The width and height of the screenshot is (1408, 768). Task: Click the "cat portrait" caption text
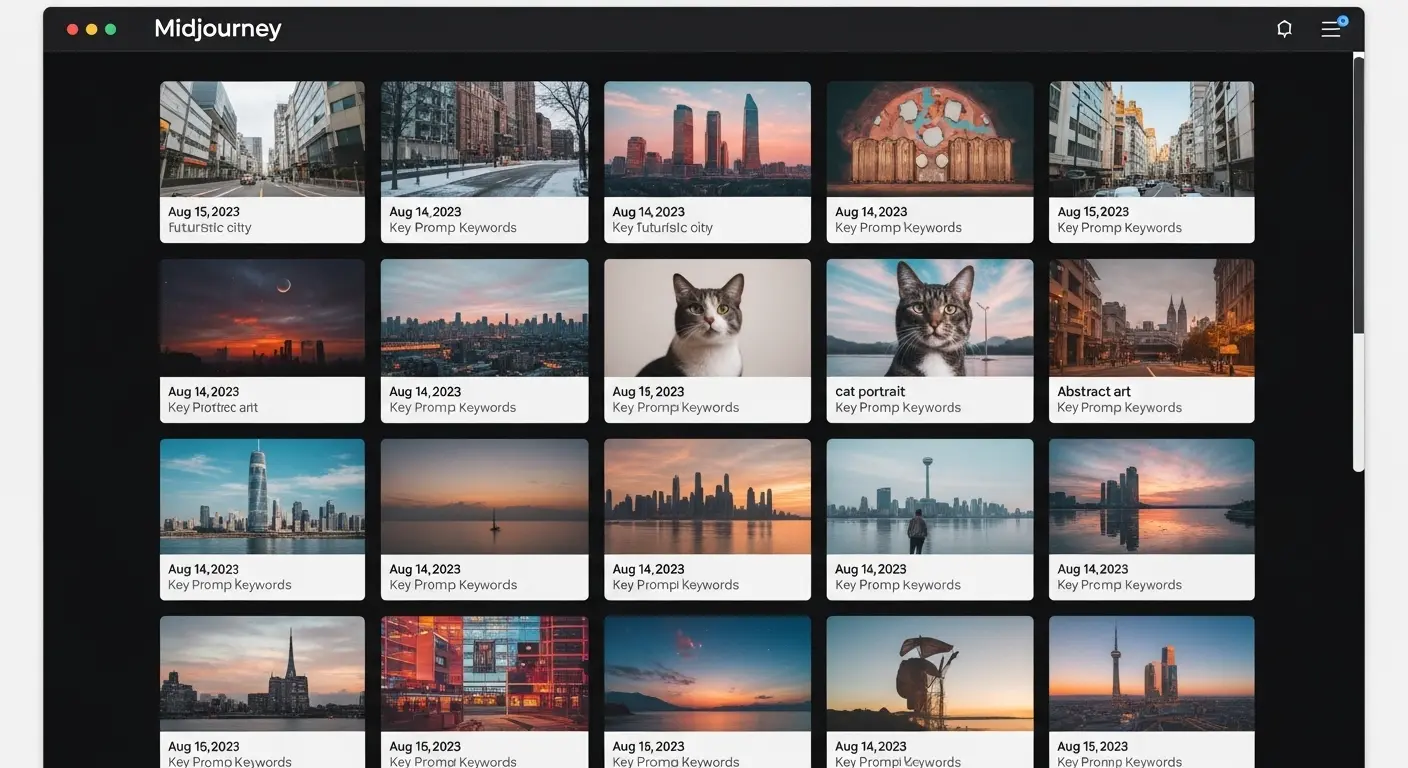(870, 392)
